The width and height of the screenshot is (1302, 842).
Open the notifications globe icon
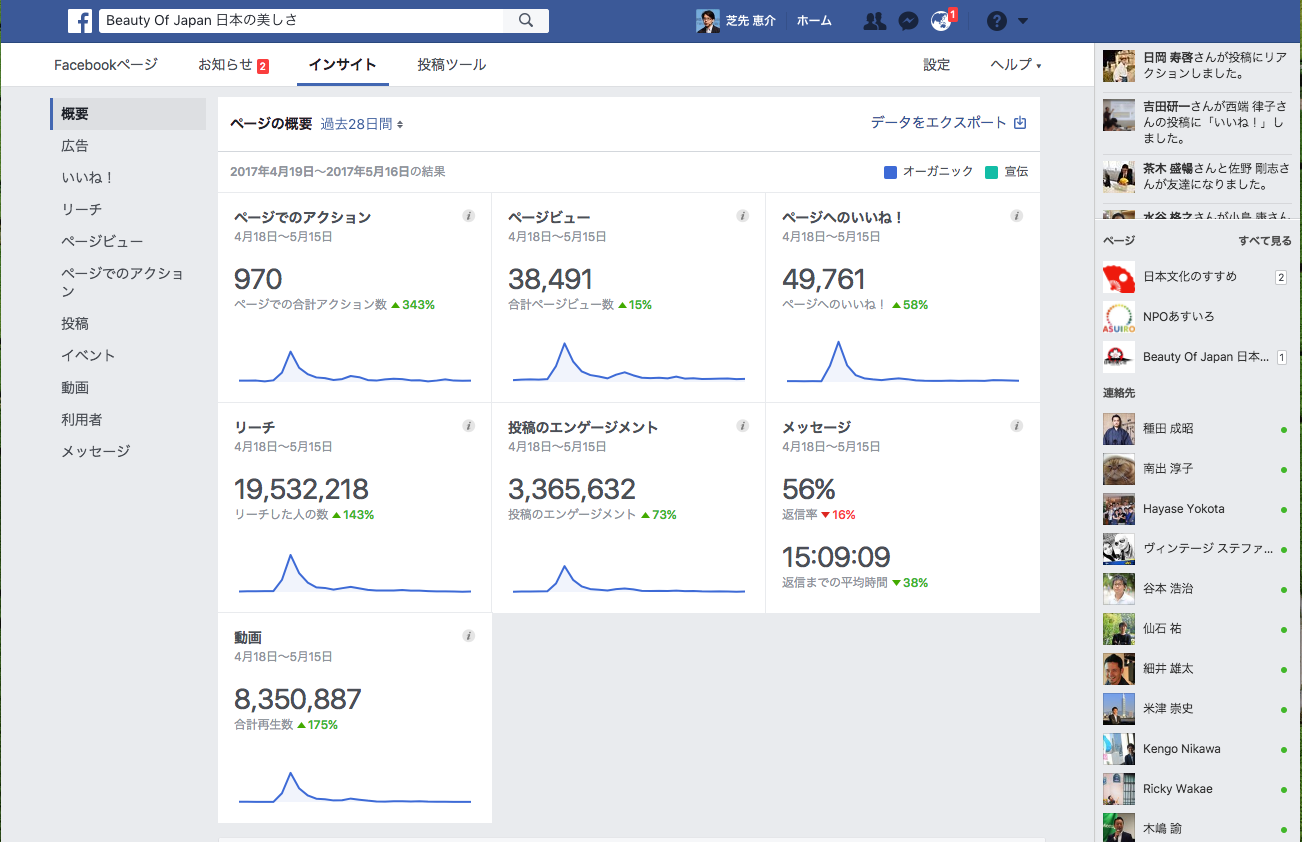pyautogui.click(x=940, y=20)
